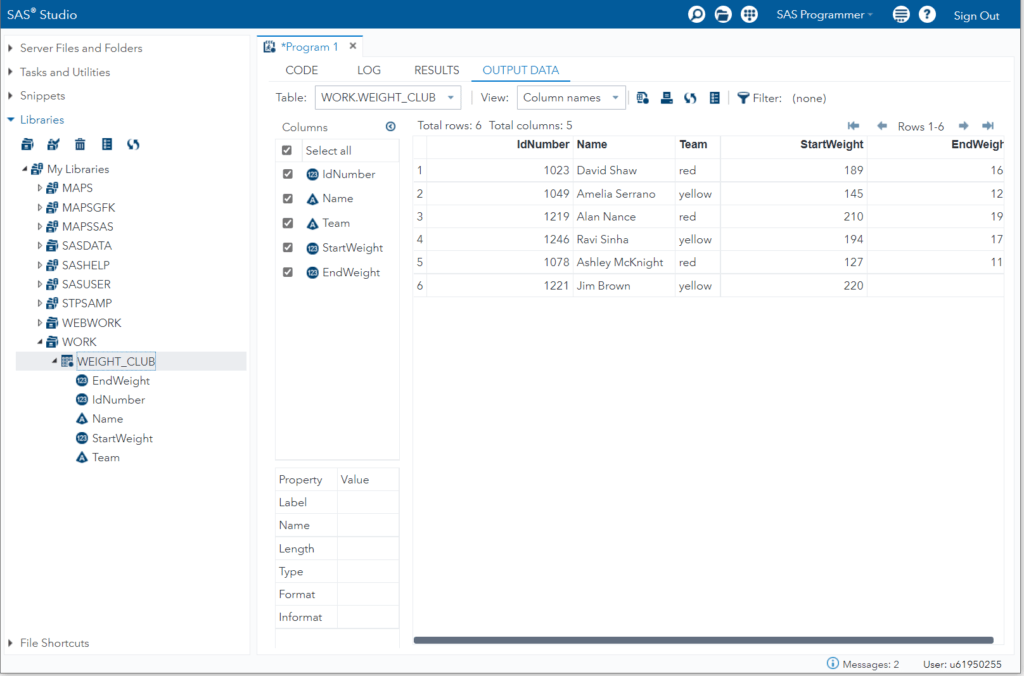Select the *Program 1 tab

(x=310, y=46)
